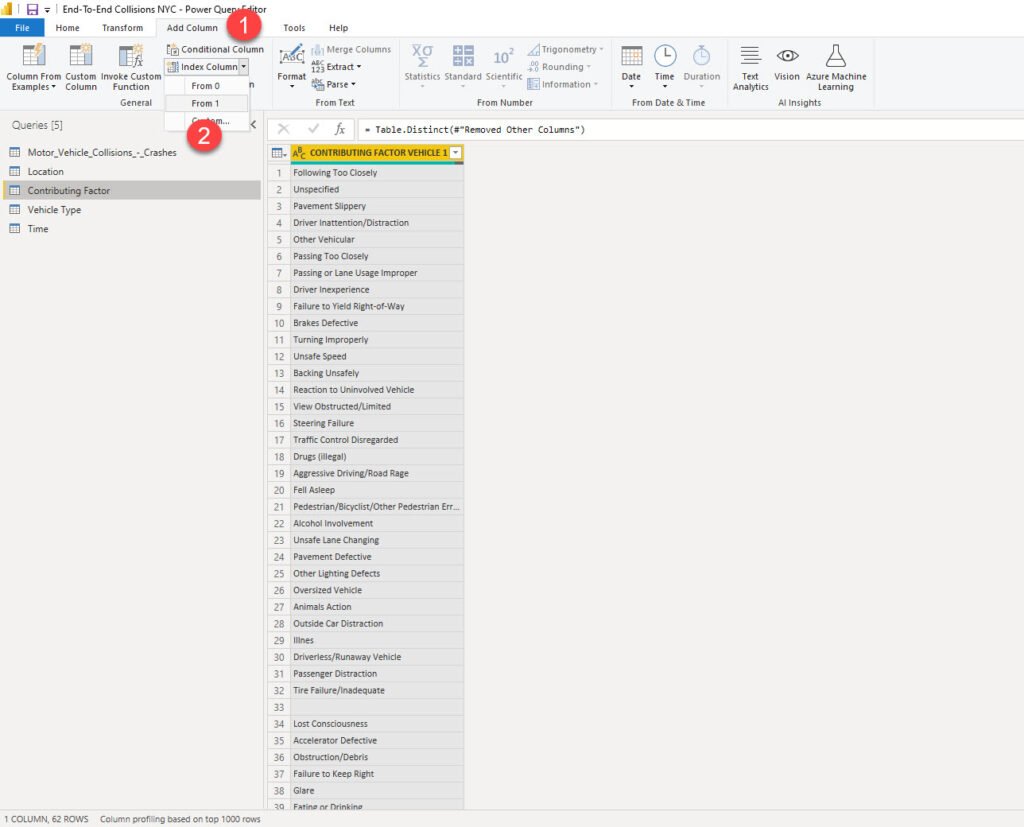Open the Extract dropdown
This screenshot has width=1024, height=827.
tap(336, 67)
